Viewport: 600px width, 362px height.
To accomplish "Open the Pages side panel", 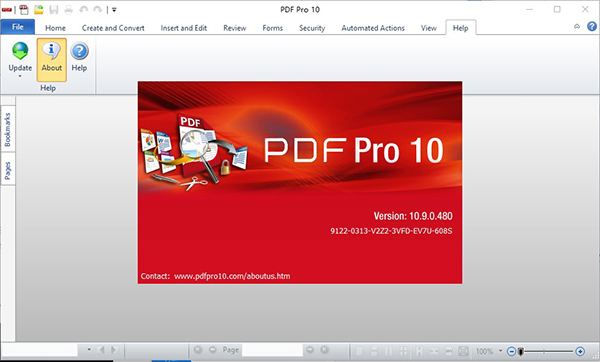I will (8, 170).
